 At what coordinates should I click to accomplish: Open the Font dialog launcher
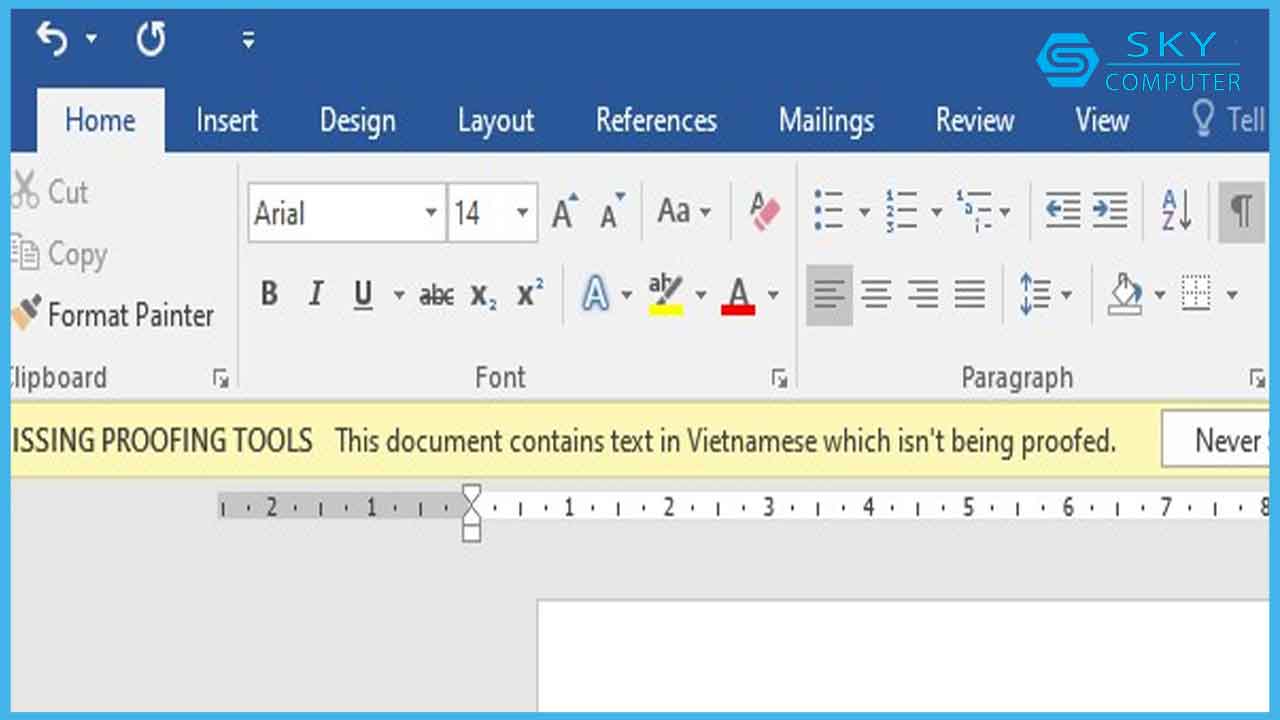pyautogui.click(x=779, y=378)
